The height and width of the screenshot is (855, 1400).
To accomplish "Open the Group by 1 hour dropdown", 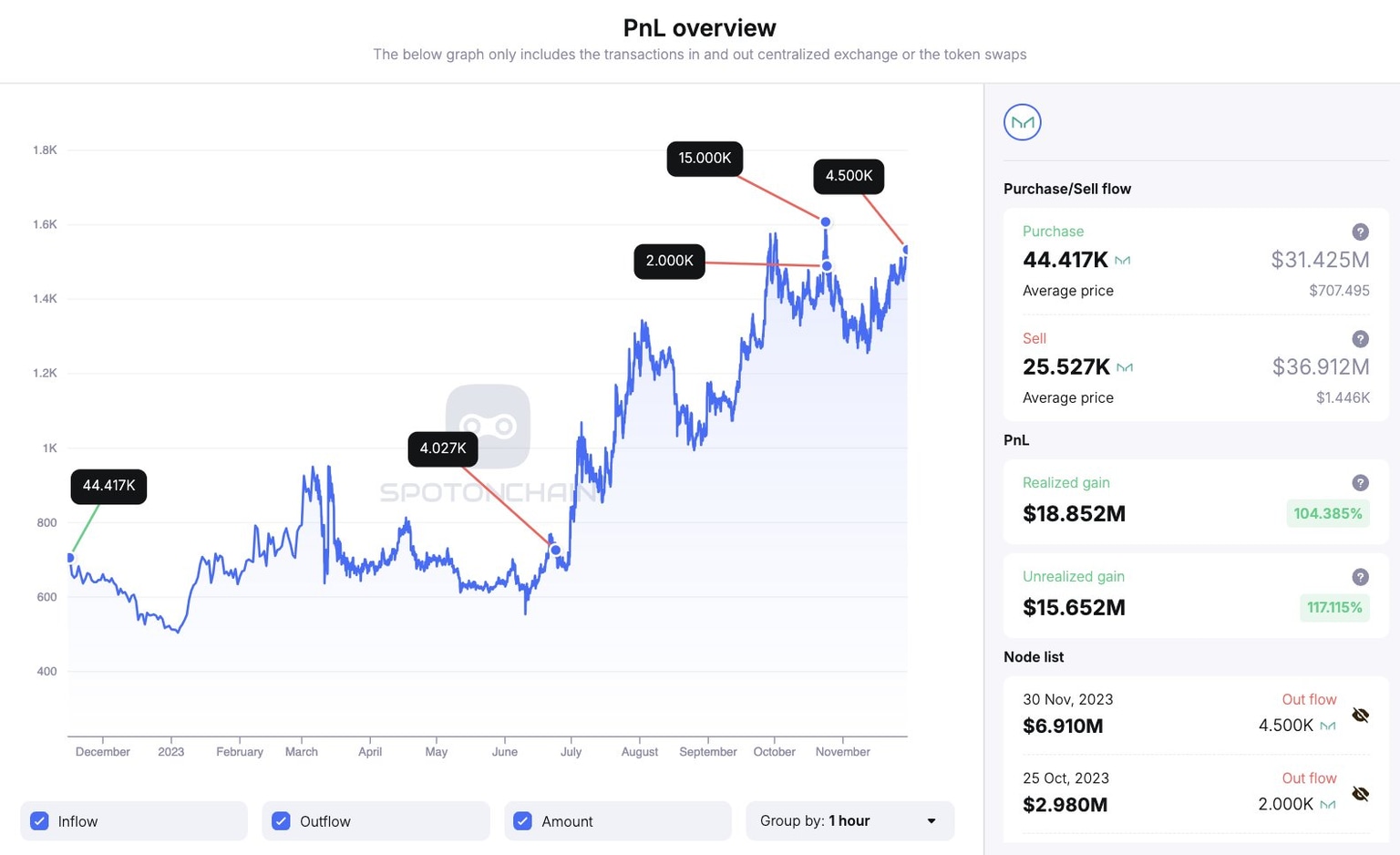I will point(849,821).
